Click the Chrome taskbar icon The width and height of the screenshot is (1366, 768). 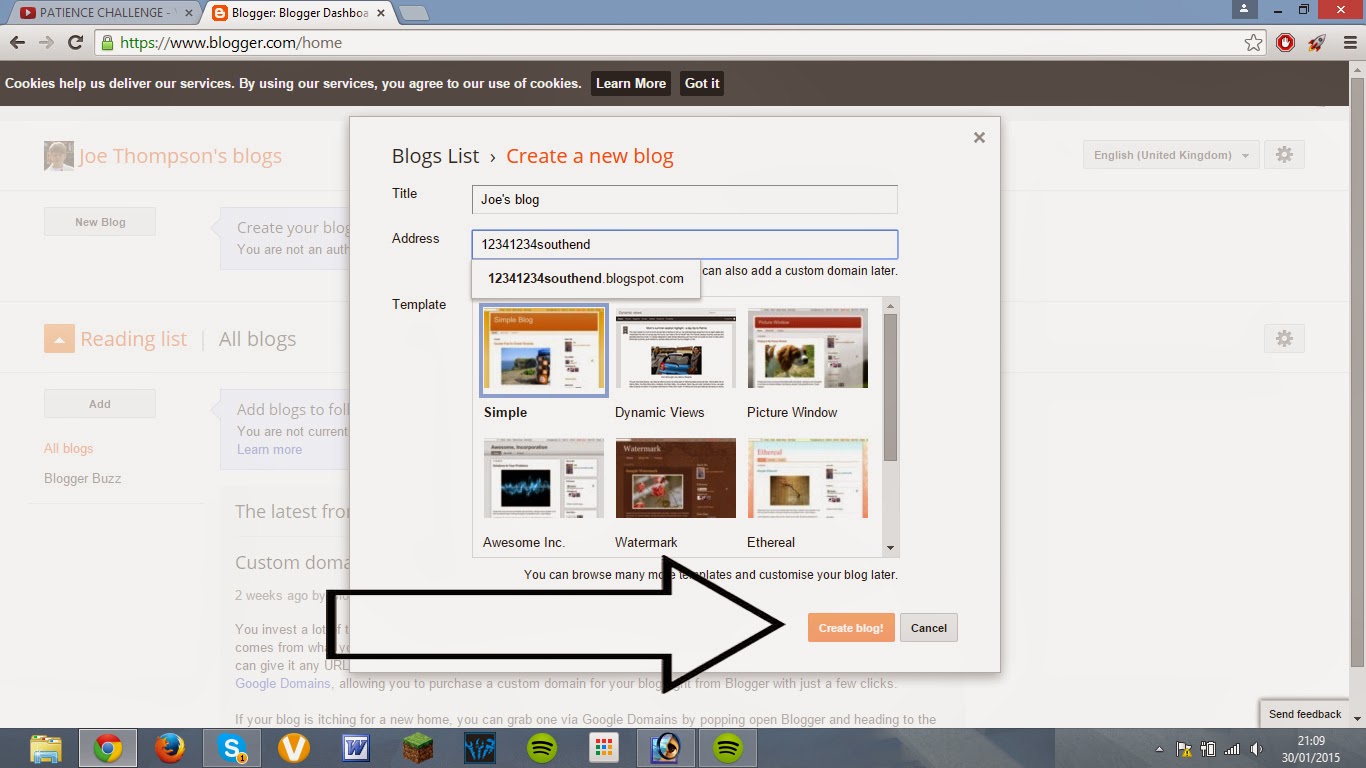tap(108, 748)
